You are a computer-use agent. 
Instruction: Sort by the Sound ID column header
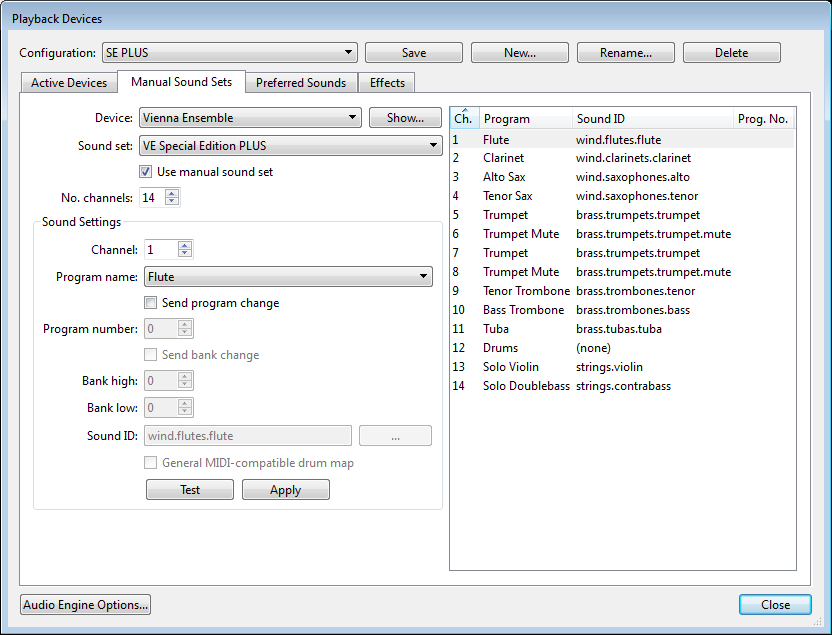(x=653, y=118)
